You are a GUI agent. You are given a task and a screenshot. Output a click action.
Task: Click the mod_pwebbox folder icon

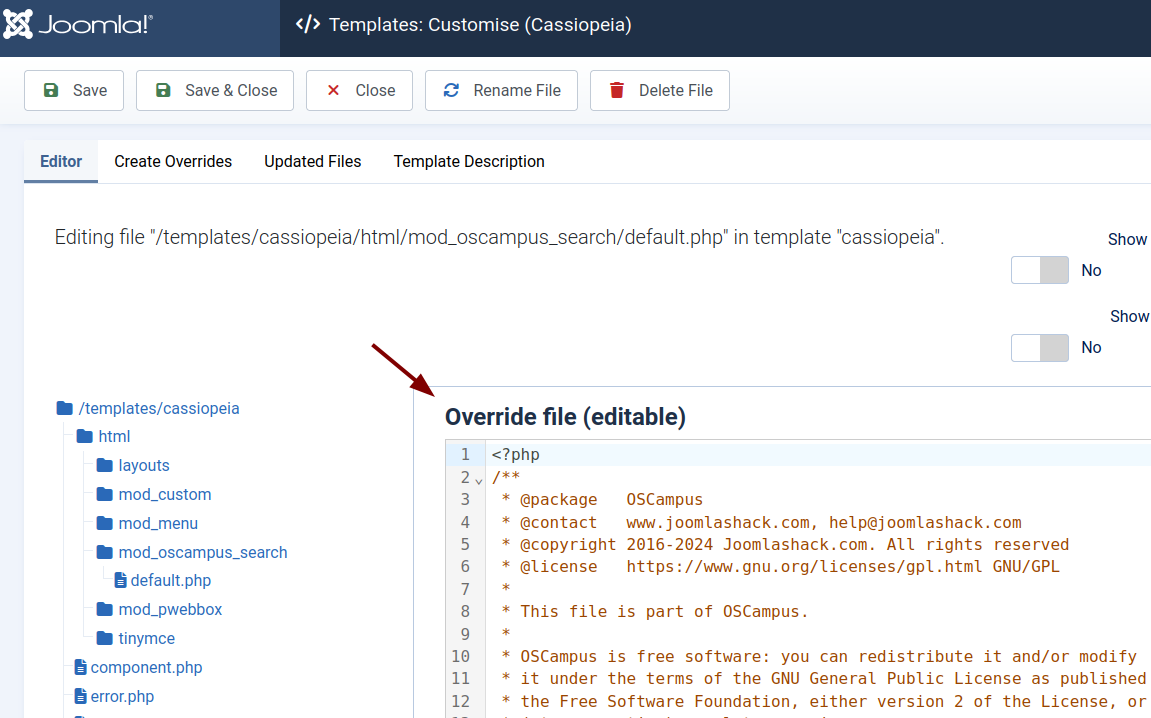(105, 609)
